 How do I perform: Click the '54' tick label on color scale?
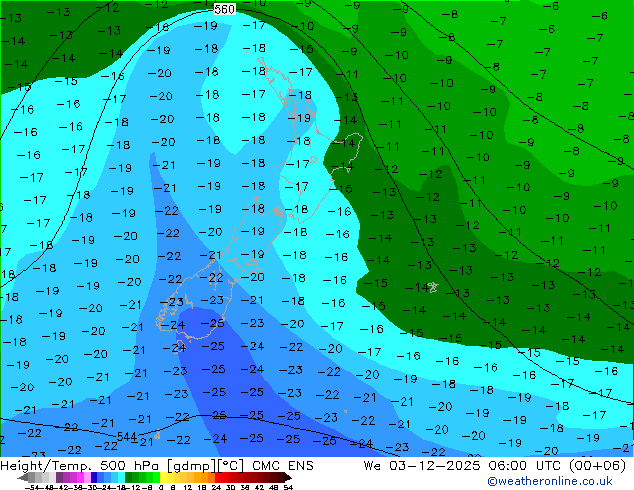coord(287,487)
